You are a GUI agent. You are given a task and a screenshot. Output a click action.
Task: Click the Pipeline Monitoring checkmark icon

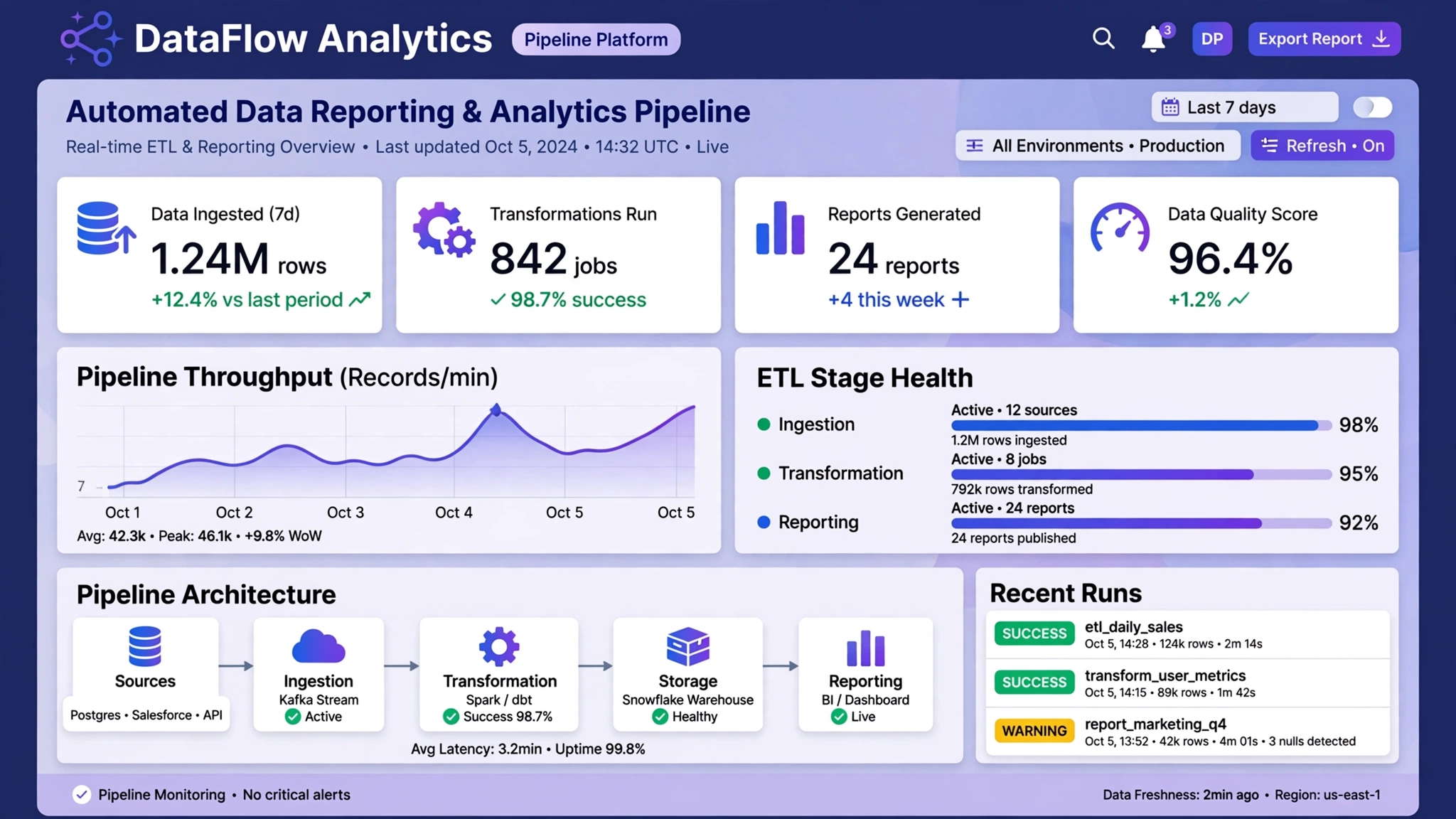82,794
